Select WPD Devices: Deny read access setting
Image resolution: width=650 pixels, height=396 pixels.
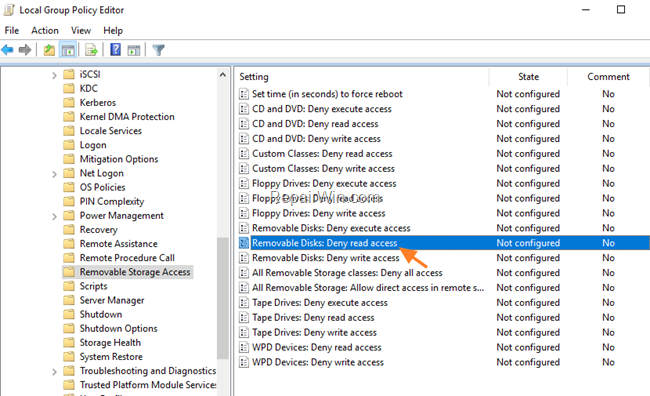317,347
